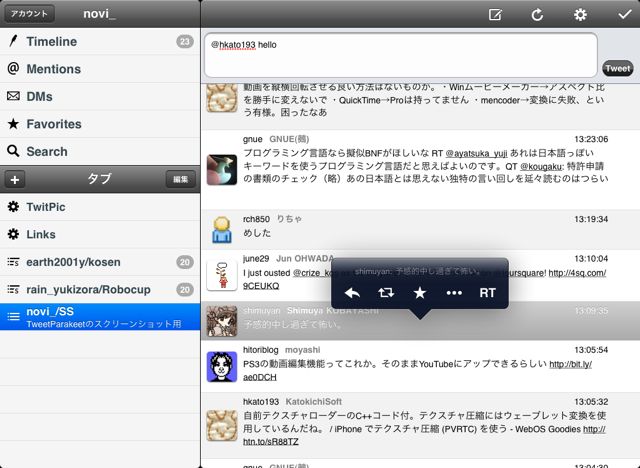
Task: Open settings gear in top toolbar
Action: click(580, 15)
